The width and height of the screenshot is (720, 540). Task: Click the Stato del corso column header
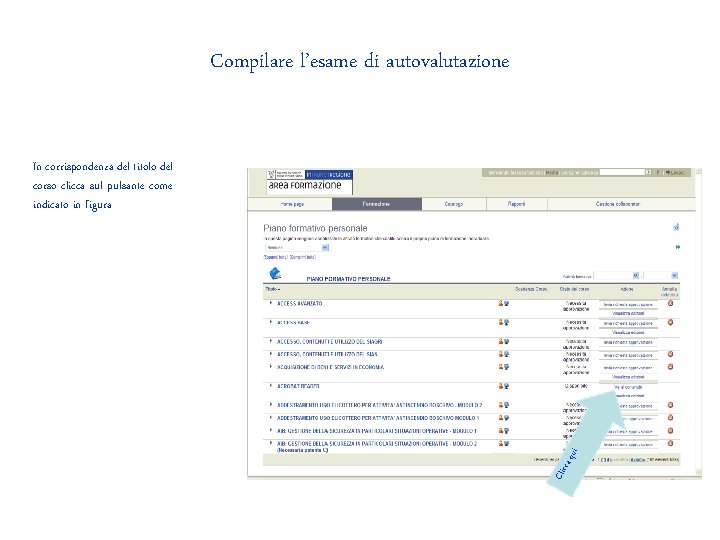coord(574,289)
